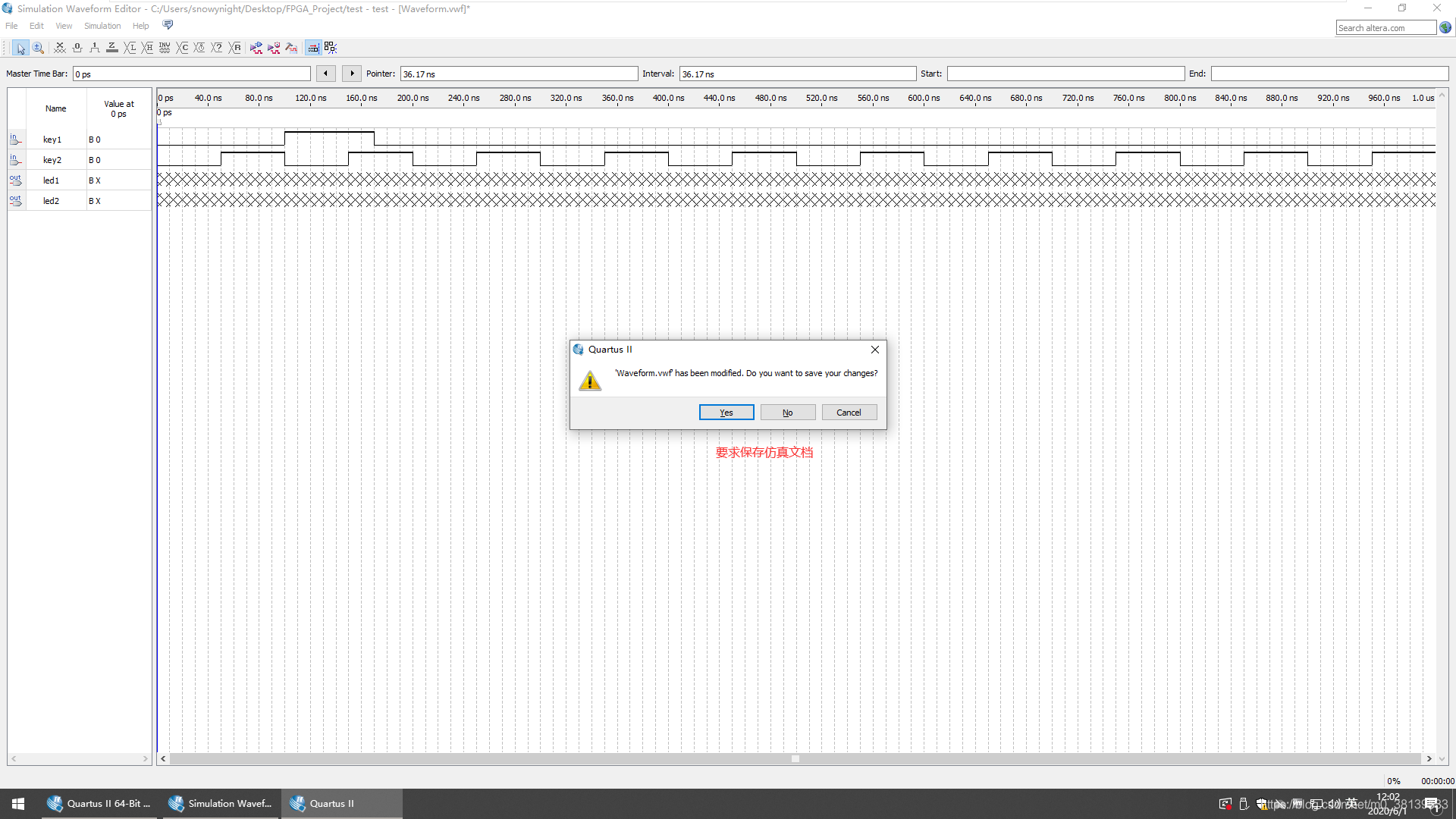The height and width of the screenshot is (819, 1456).
Task: Select the Zoom tool in toolbar
Action: (38, 48)
